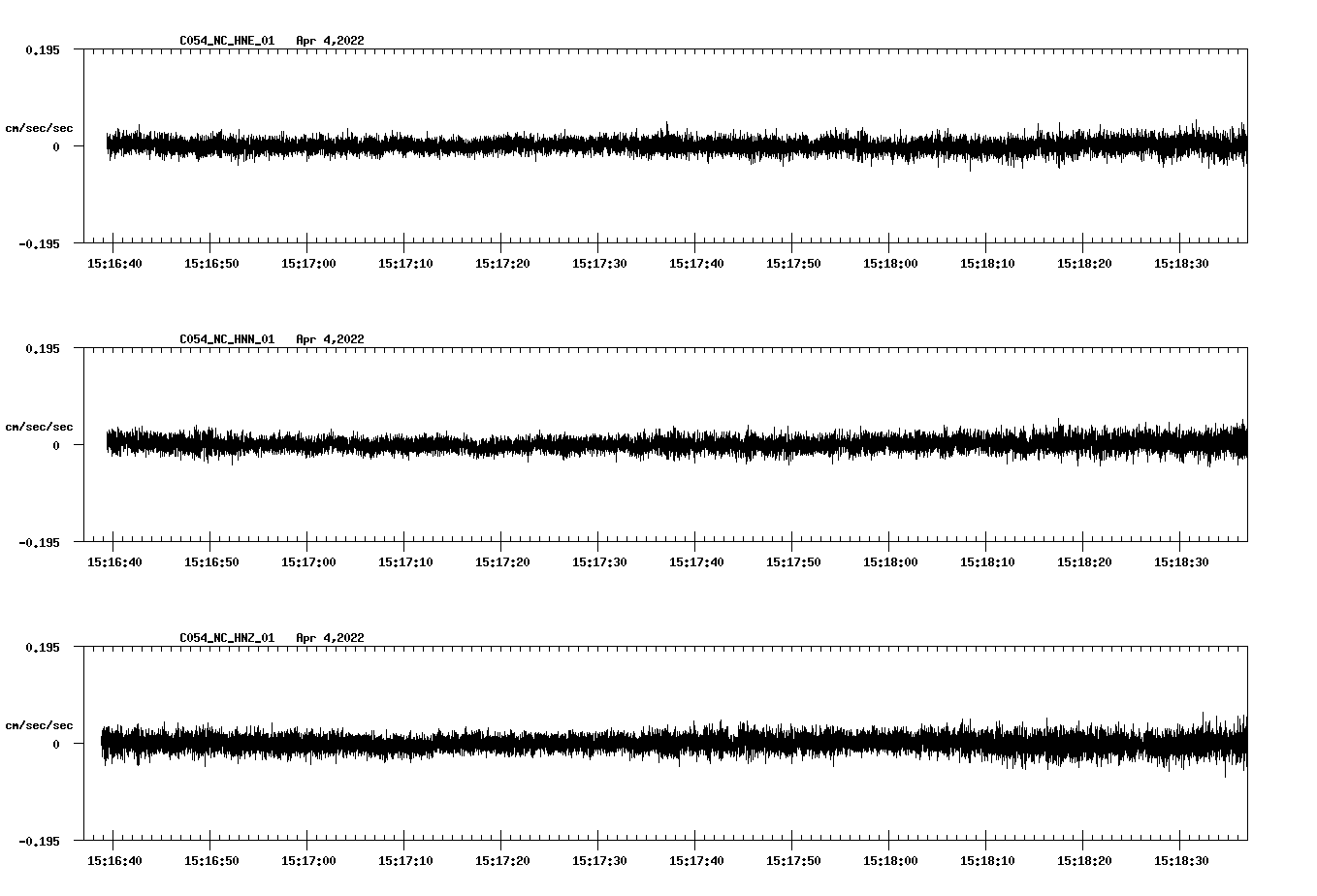Click the HNE seismogram waveform trace

pos(677,145)
